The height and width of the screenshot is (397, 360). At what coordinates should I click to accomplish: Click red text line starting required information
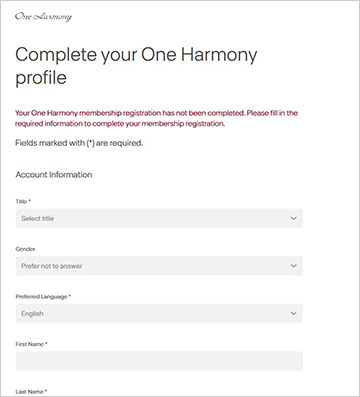[x=120, y=124]
